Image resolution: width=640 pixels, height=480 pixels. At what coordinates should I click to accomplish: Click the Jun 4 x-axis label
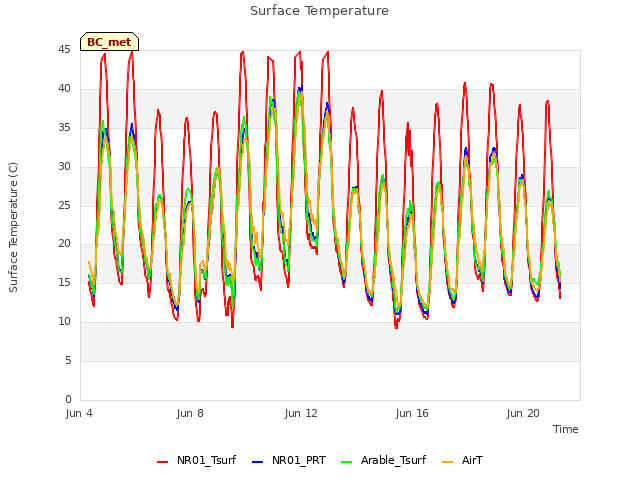tap(79, 413)
